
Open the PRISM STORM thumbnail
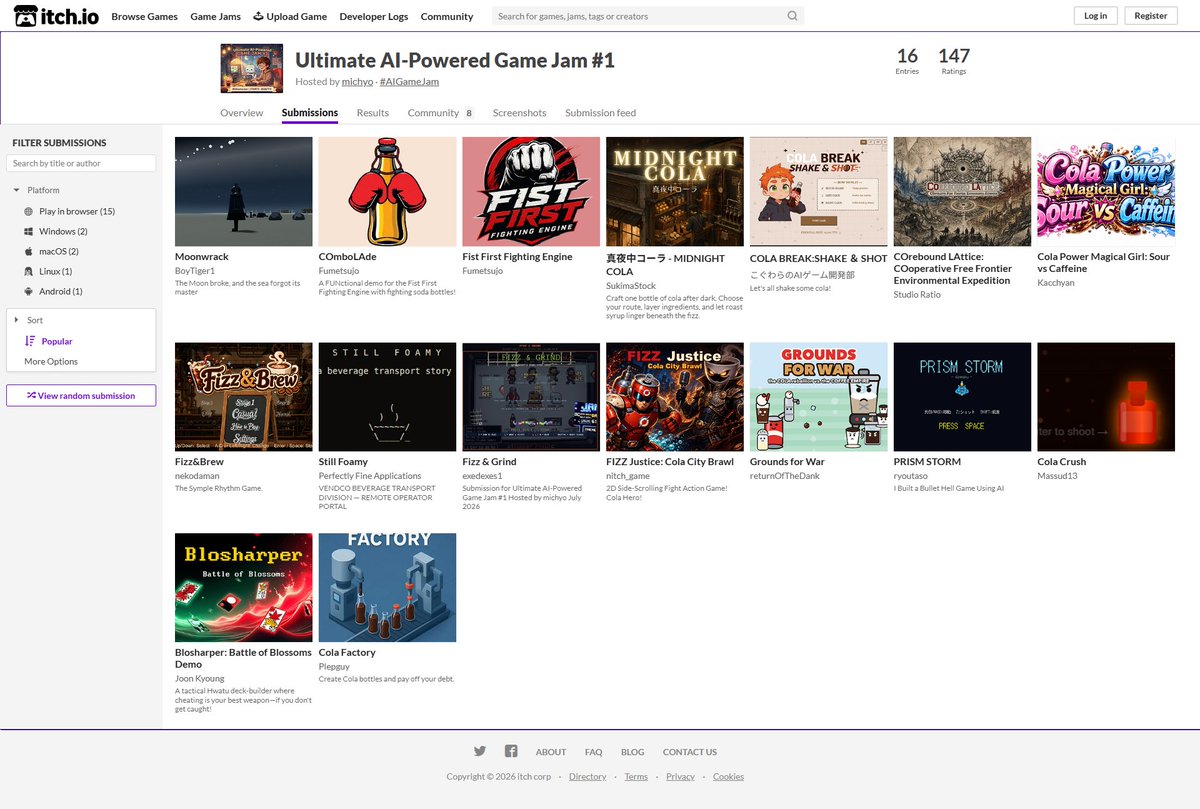pos(963,397)
